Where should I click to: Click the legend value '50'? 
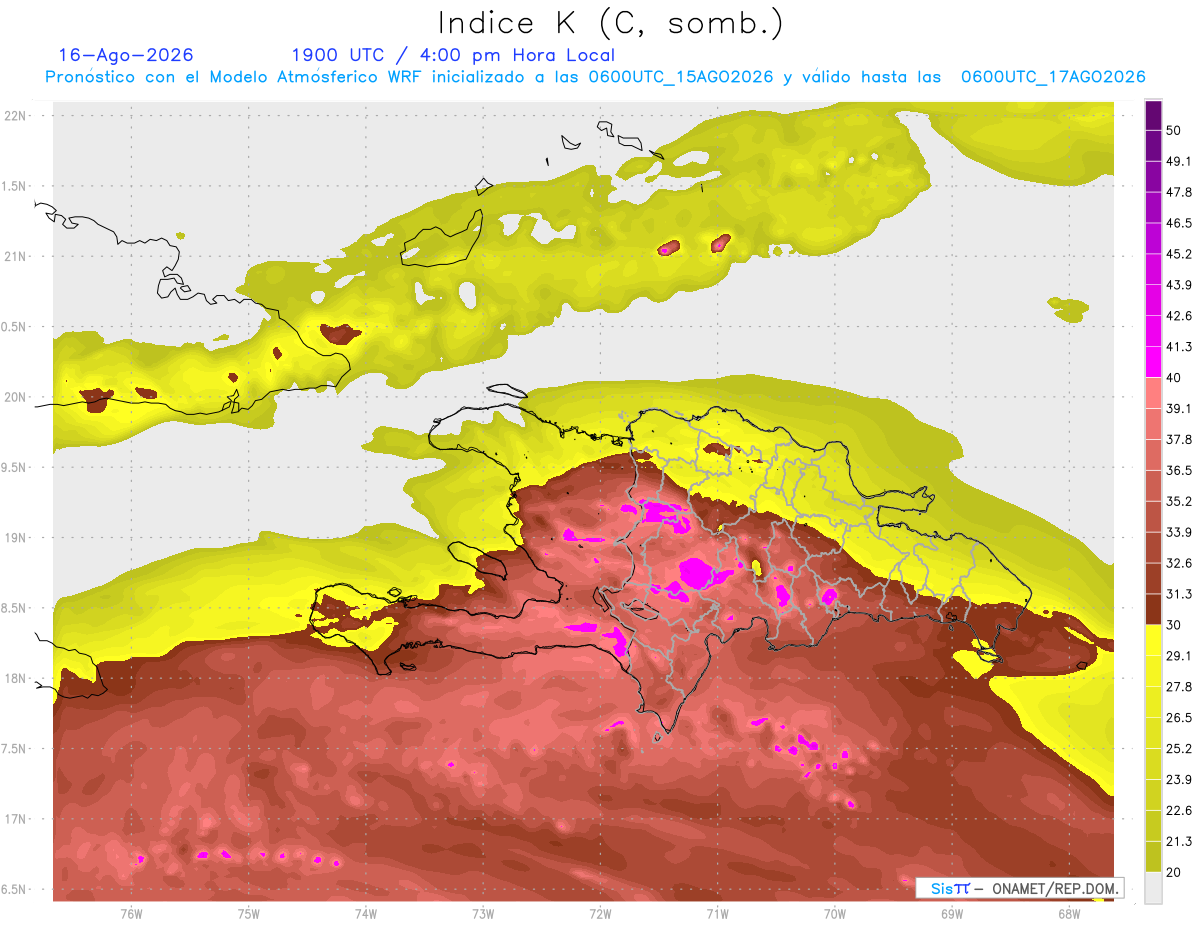point(1174,130)
